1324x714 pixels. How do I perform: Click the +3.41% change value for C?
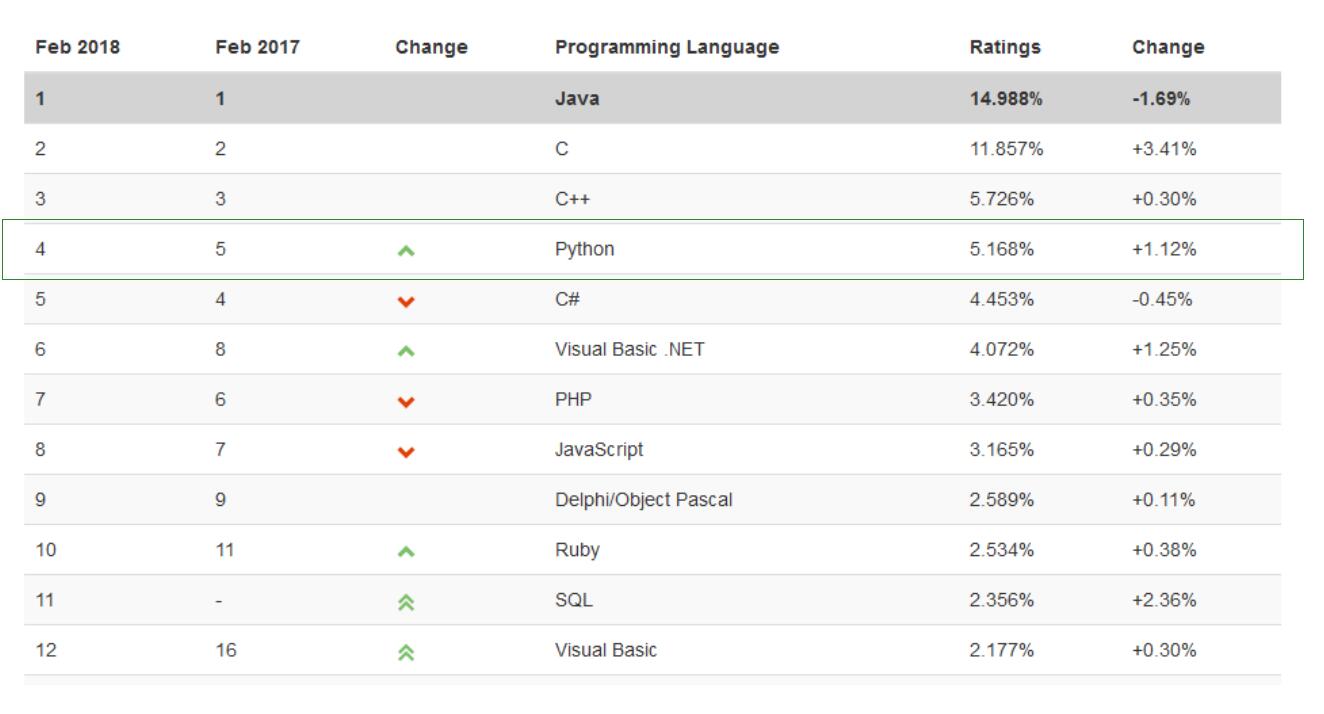coord(1163,149)
